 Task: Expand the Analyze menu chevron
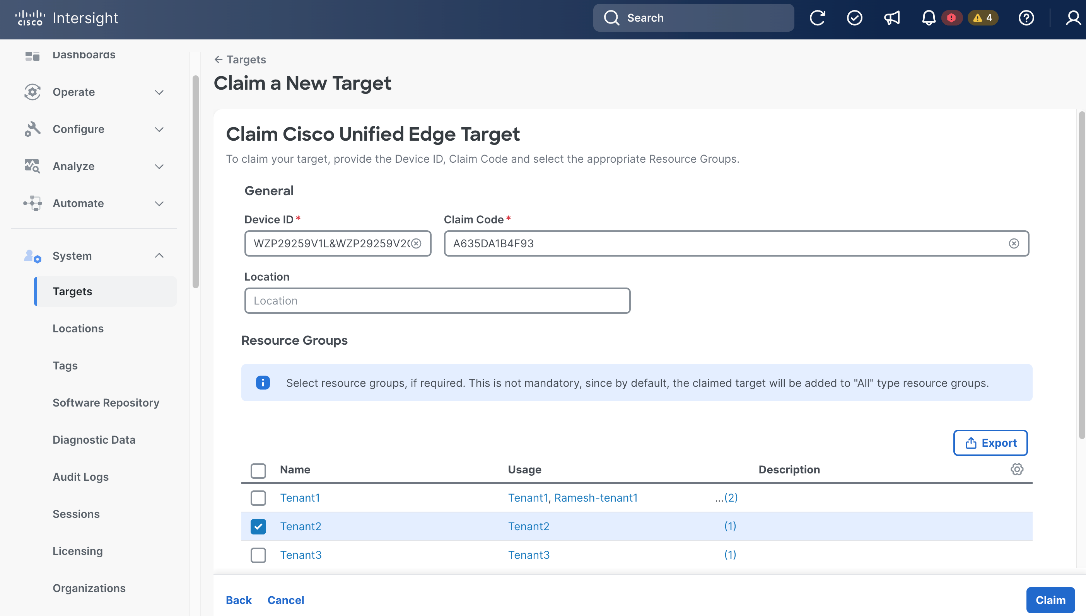point(159,166)
